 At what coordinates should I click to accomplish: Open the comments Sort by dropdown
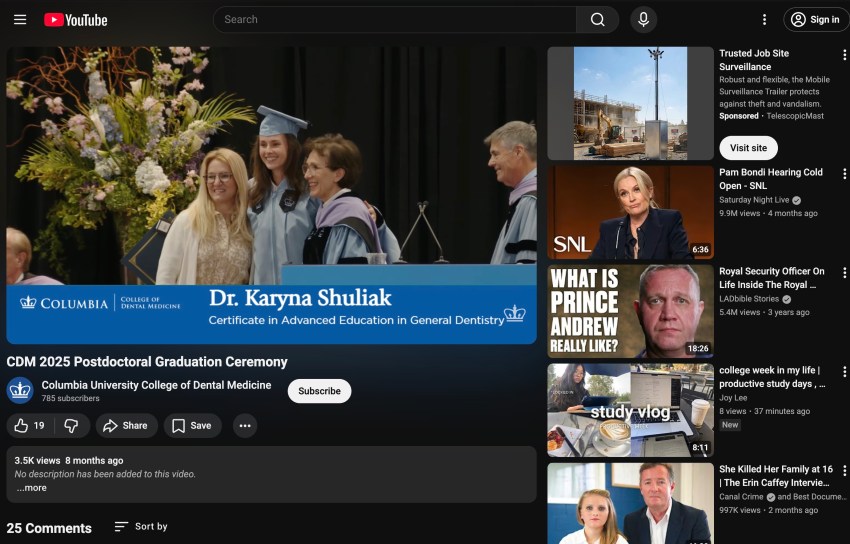(141, 527)
